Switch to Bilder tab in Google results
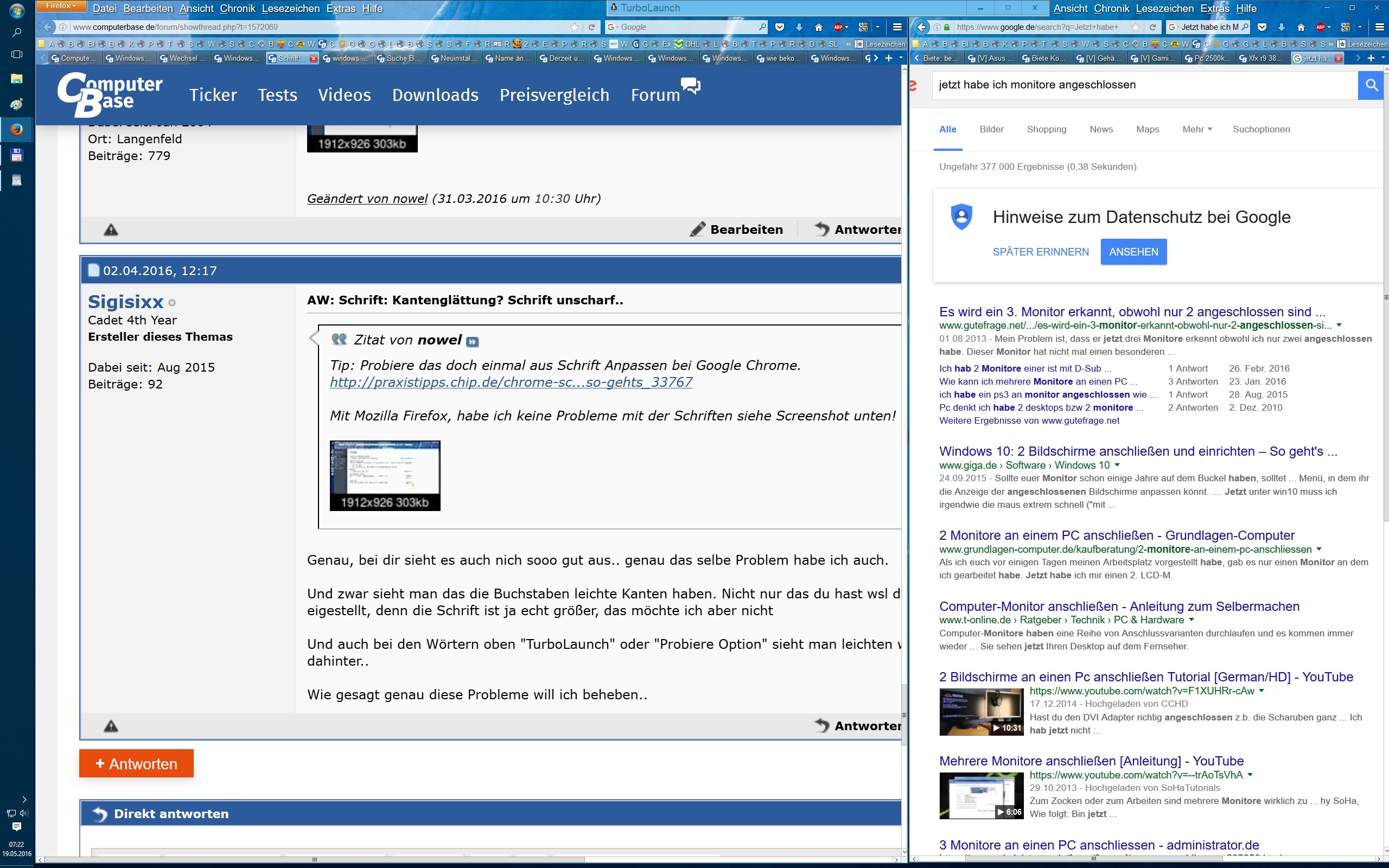The image size is (1389, 868). point(991,129)
